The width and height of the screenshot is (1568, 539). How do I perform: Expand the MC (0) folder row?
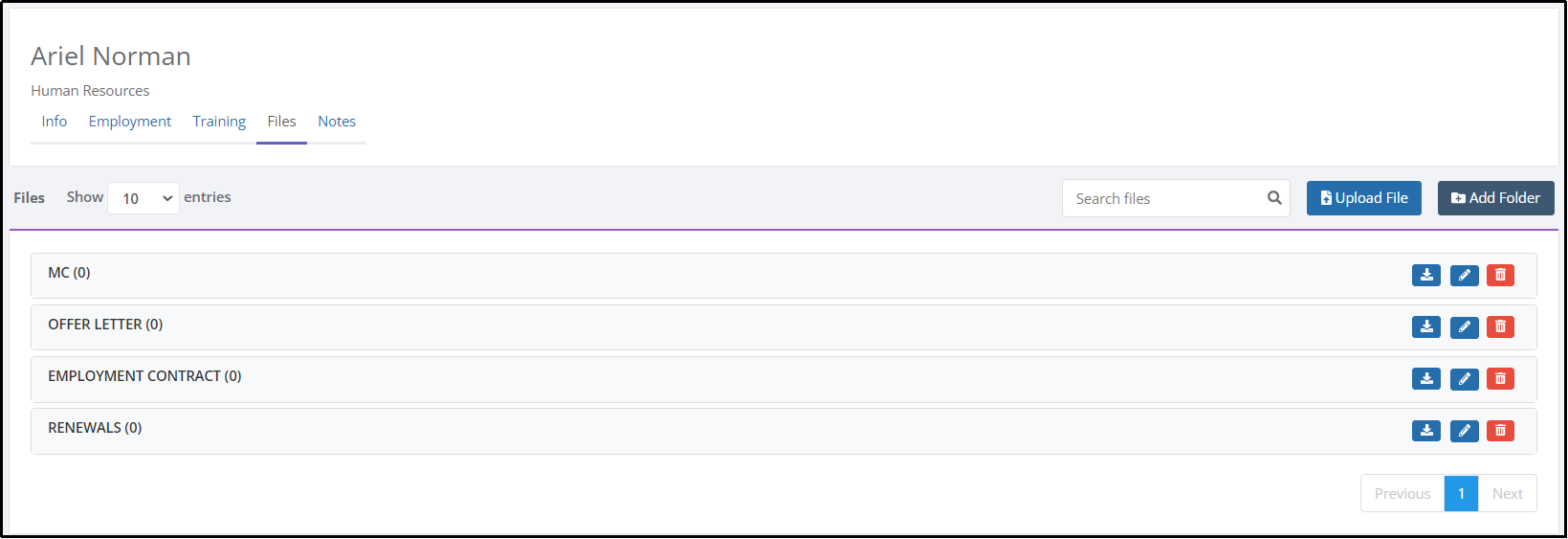point(784,275)
